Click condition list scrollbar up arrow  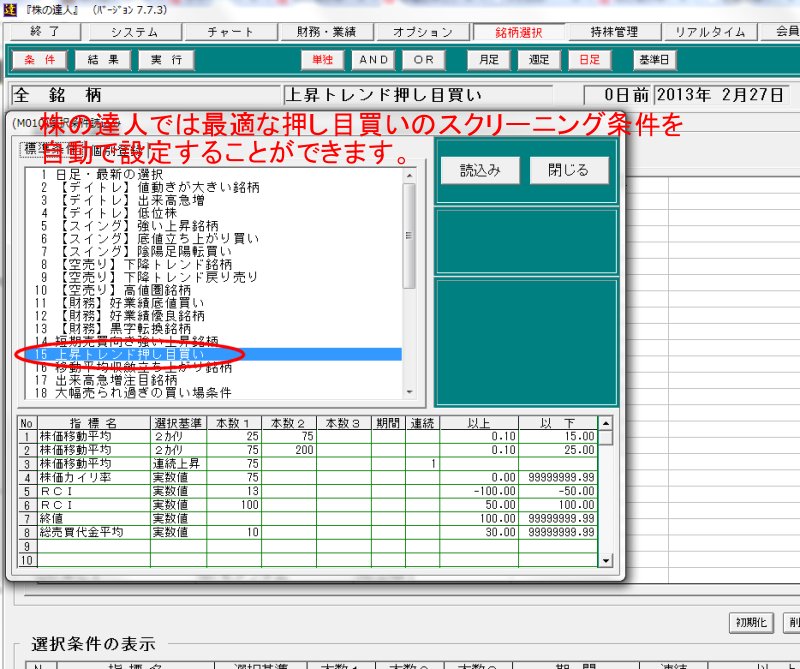[x=409, y=175]
